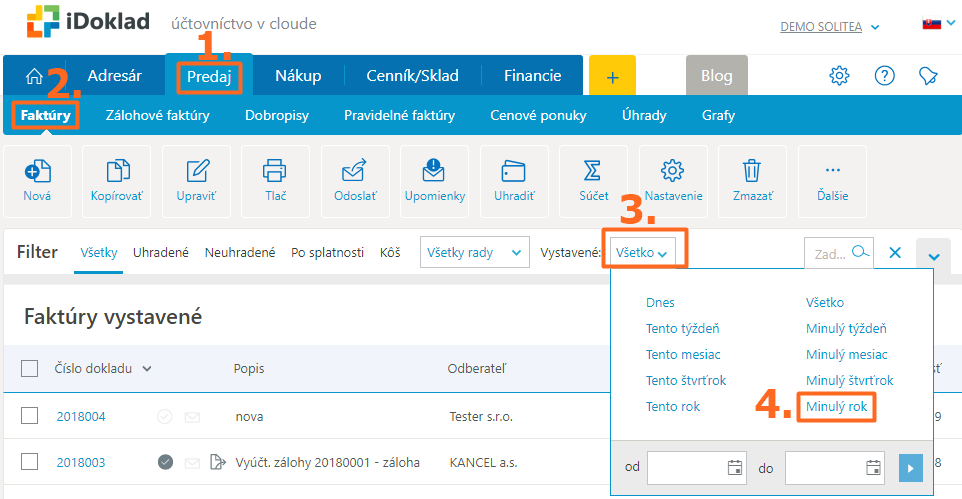Open the DEMO SOLITEA account dropdown

[829, 27]
